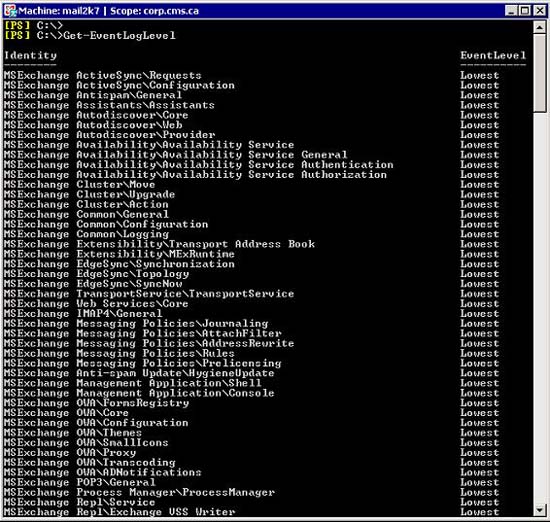Click the Messaging Policies\AttachFilter row
Image resolution: width=550 pixels, height=522 pixels.
[x=251, y=333]
